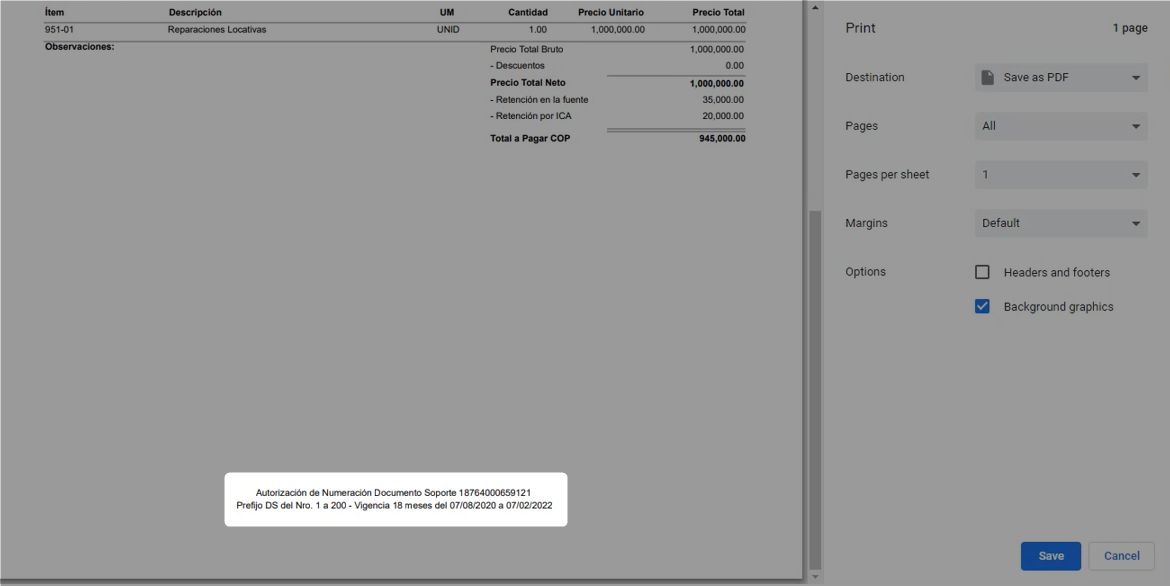1170x586 pixels.
Task: Uncheck the Background graphics checkbox
Action: [x=982, y=307]
